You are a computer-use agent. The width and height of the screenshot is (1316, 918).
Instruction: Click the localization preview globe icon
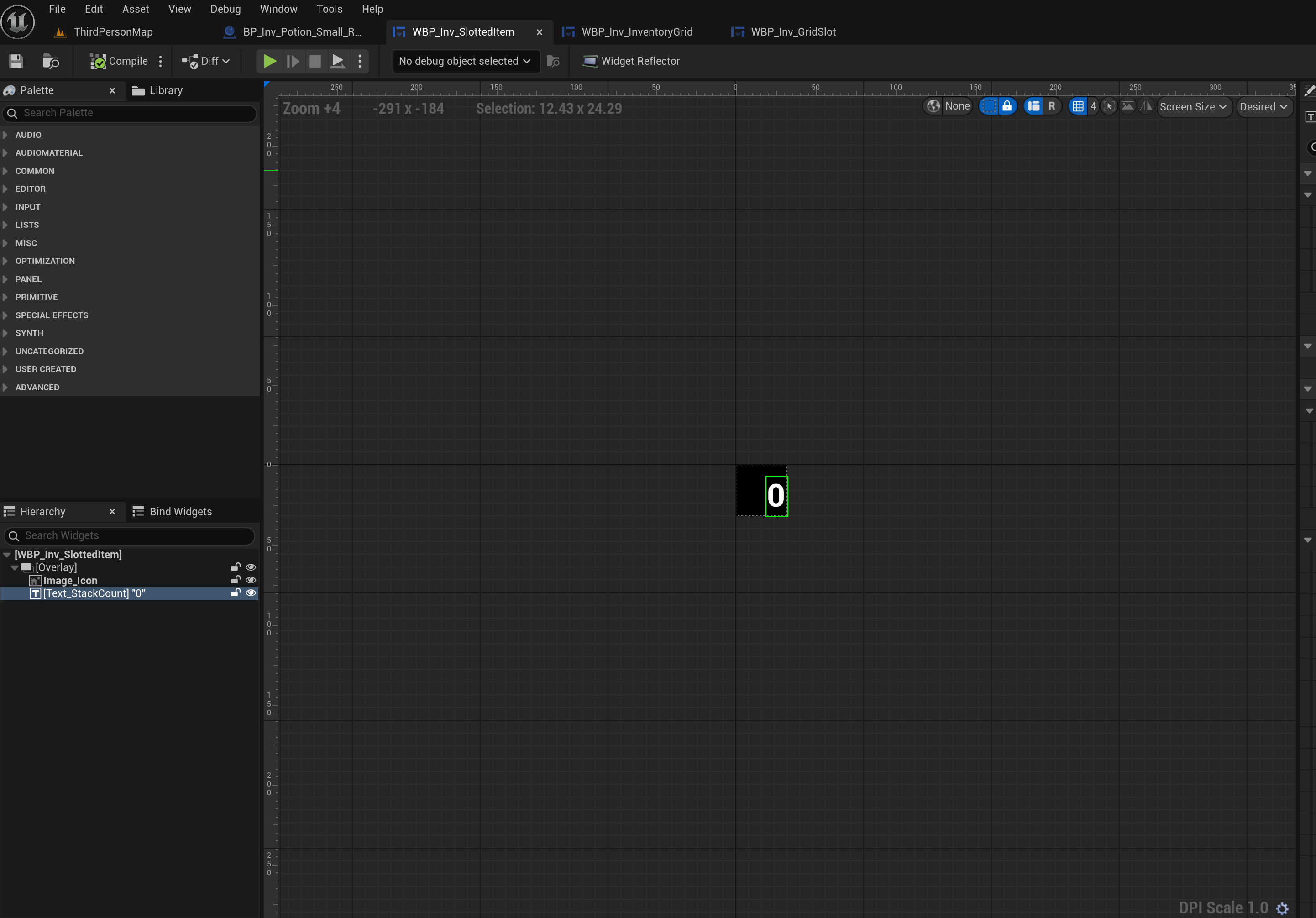pos(933,106)
